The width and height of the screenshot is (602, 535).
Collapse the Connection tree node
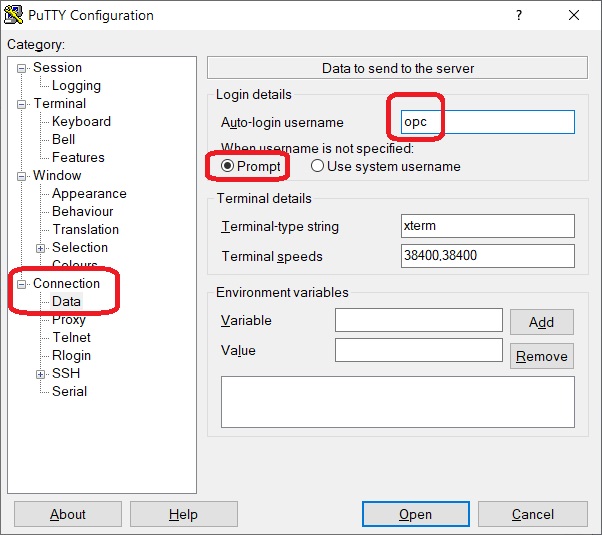click(22, 284)
